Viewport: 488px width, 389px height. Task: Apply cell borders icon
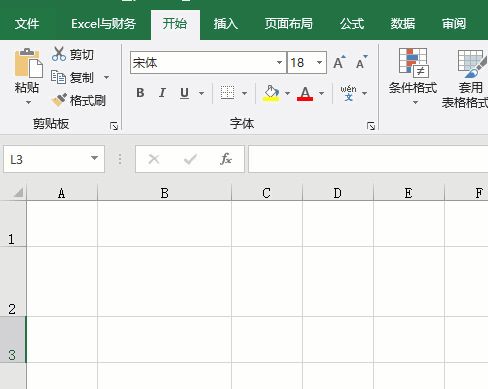click(x=227, y=93)
